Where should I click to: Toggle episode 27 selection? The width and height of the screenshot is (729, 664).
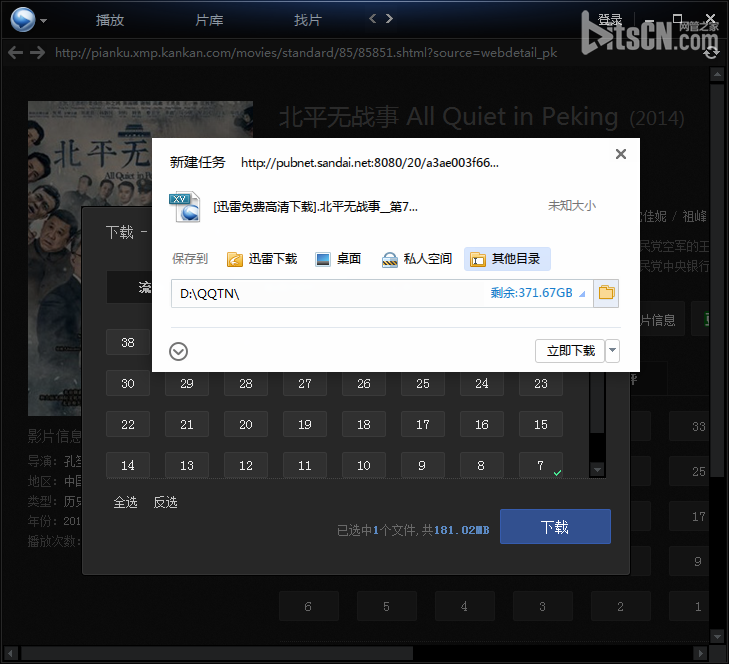[x=305, y=384]
